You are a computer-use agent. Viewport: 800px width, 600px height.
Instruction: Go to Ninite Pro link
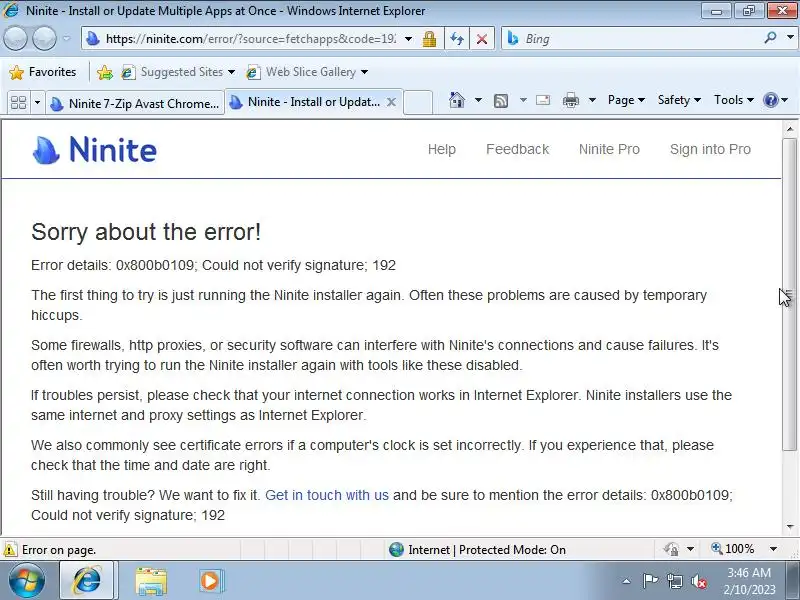[x=609, y=149]
